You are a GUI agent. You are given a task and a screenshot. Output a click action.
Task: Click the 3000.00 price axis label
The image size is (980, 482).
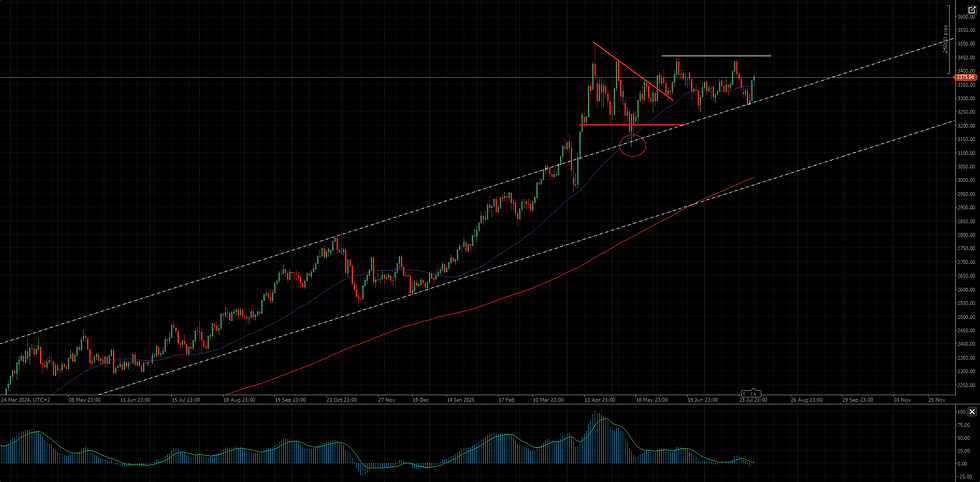click(966, 180)
